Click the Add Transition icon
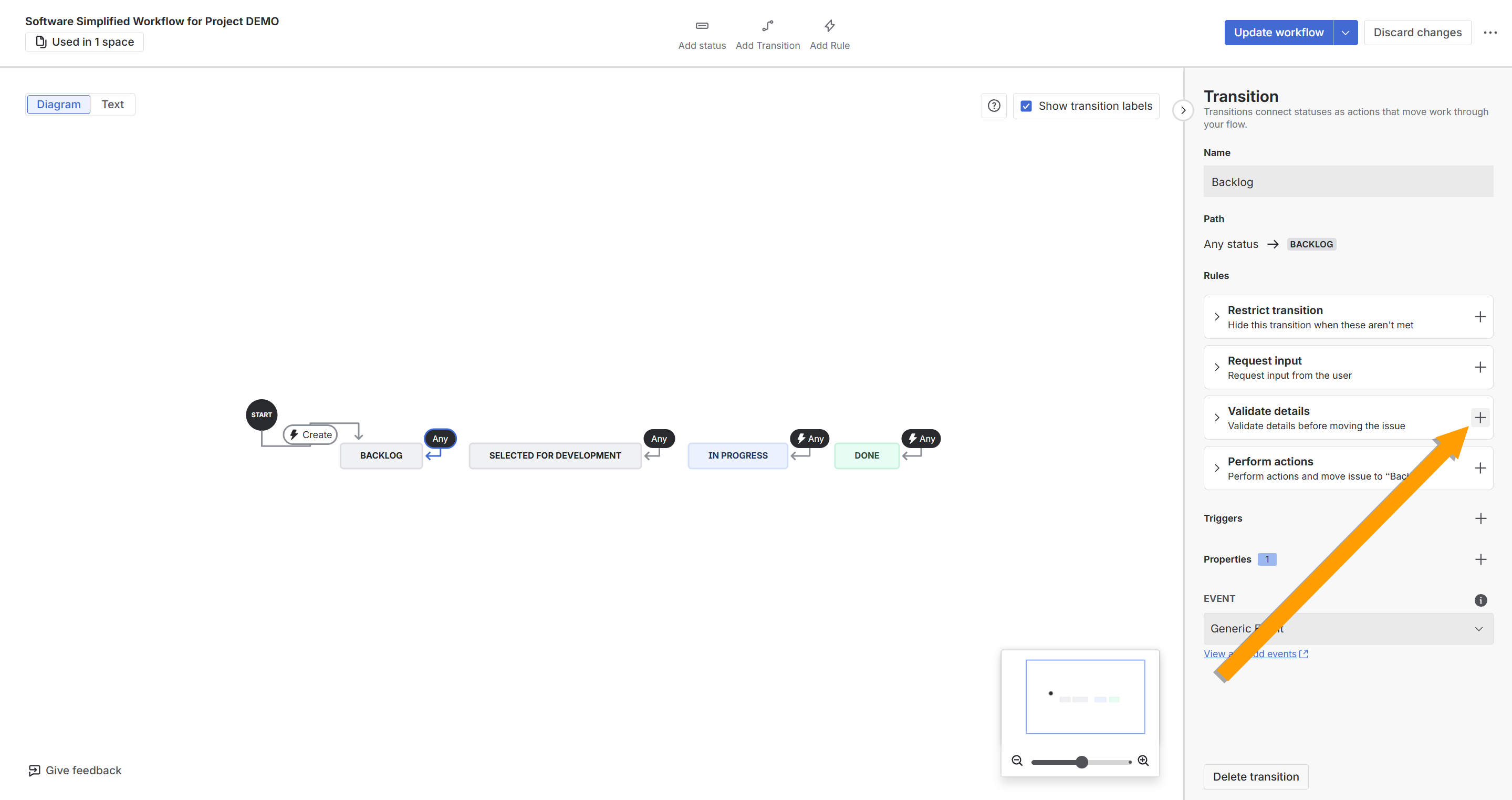This screenshot has height=800, width=1512. tap(767, 26)
